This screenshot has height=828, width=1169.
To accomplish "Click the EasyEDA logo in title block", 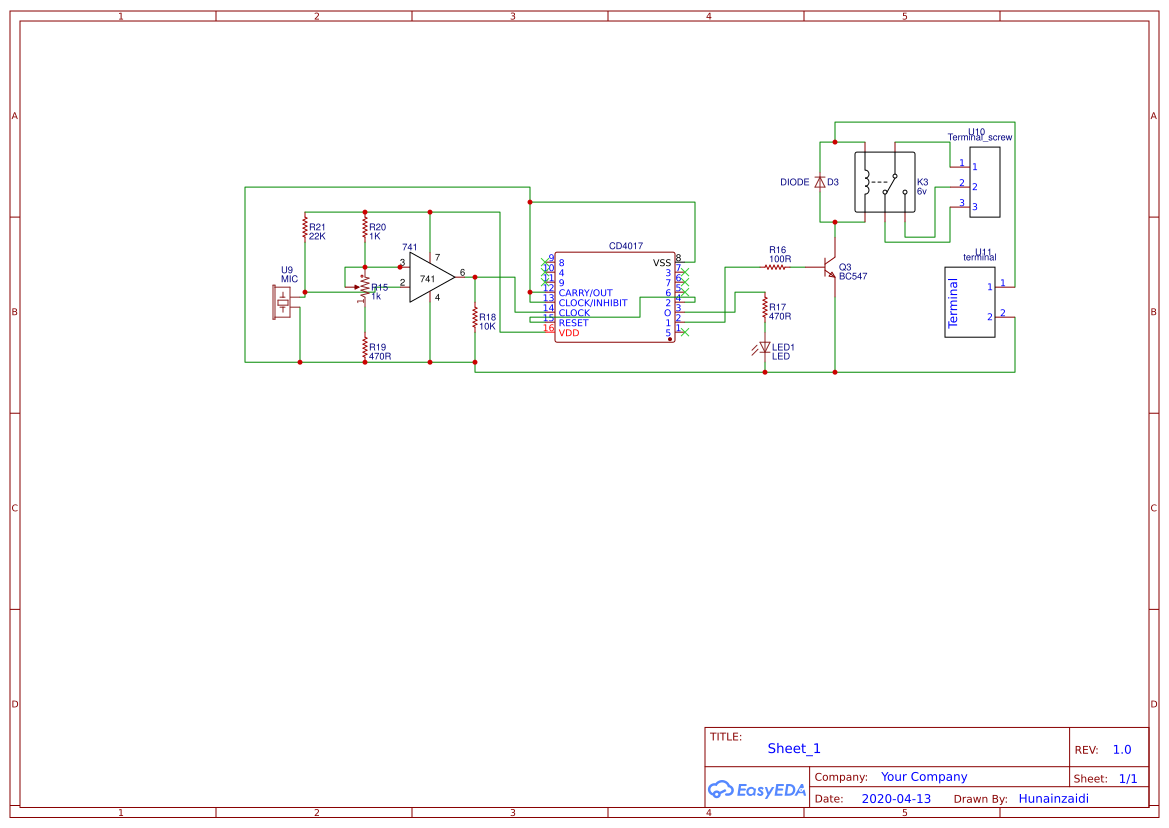I will 757,790.
